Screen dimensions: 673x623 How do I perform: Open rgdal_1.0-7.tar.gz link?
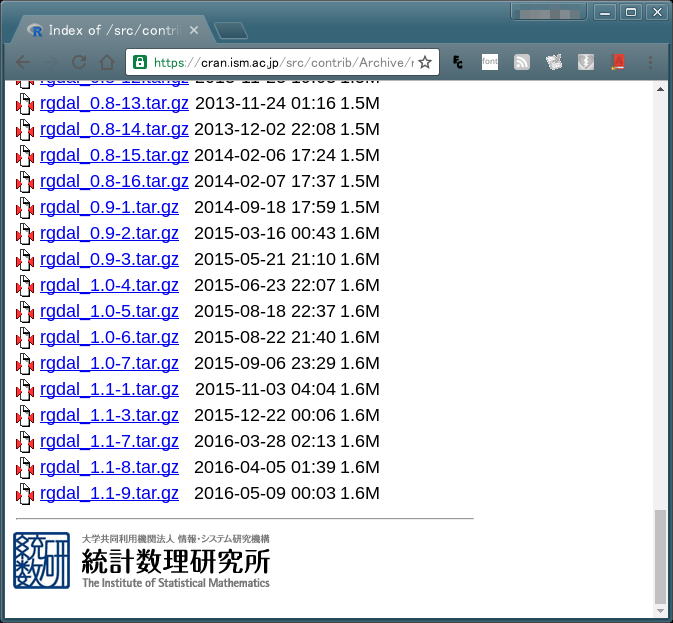[x=109, y=363]
